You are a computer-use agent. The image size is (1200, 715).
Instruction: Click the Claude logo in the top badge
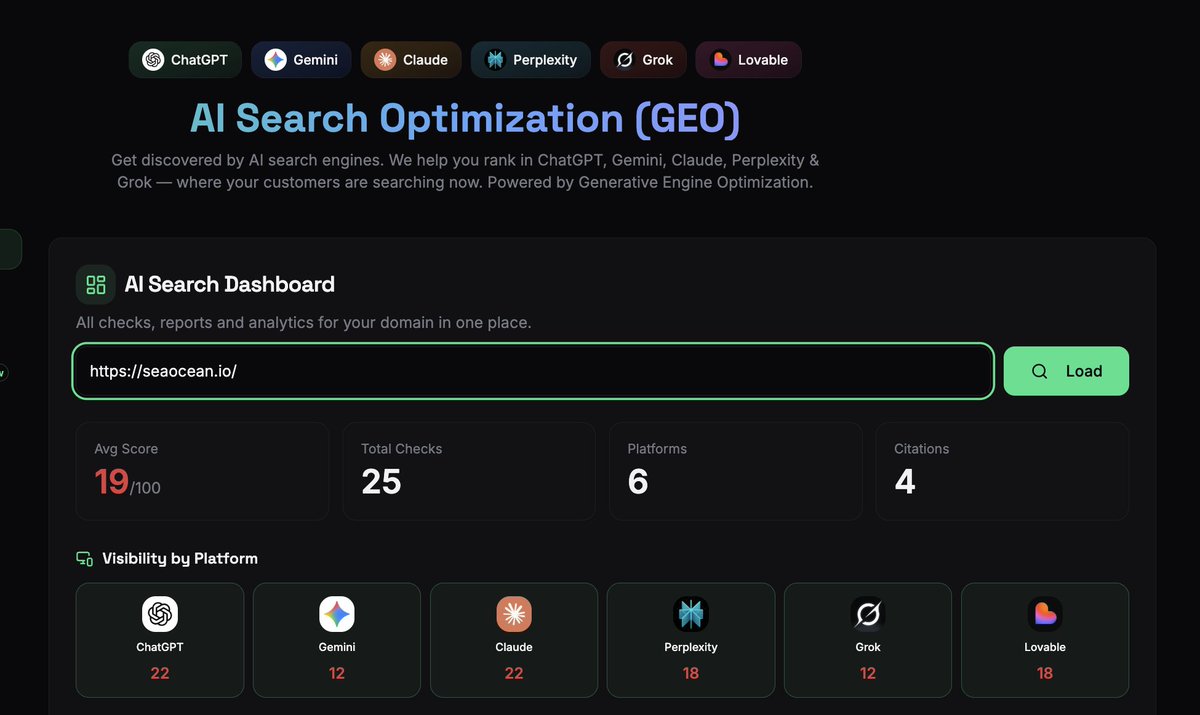[x=385, y=60]
